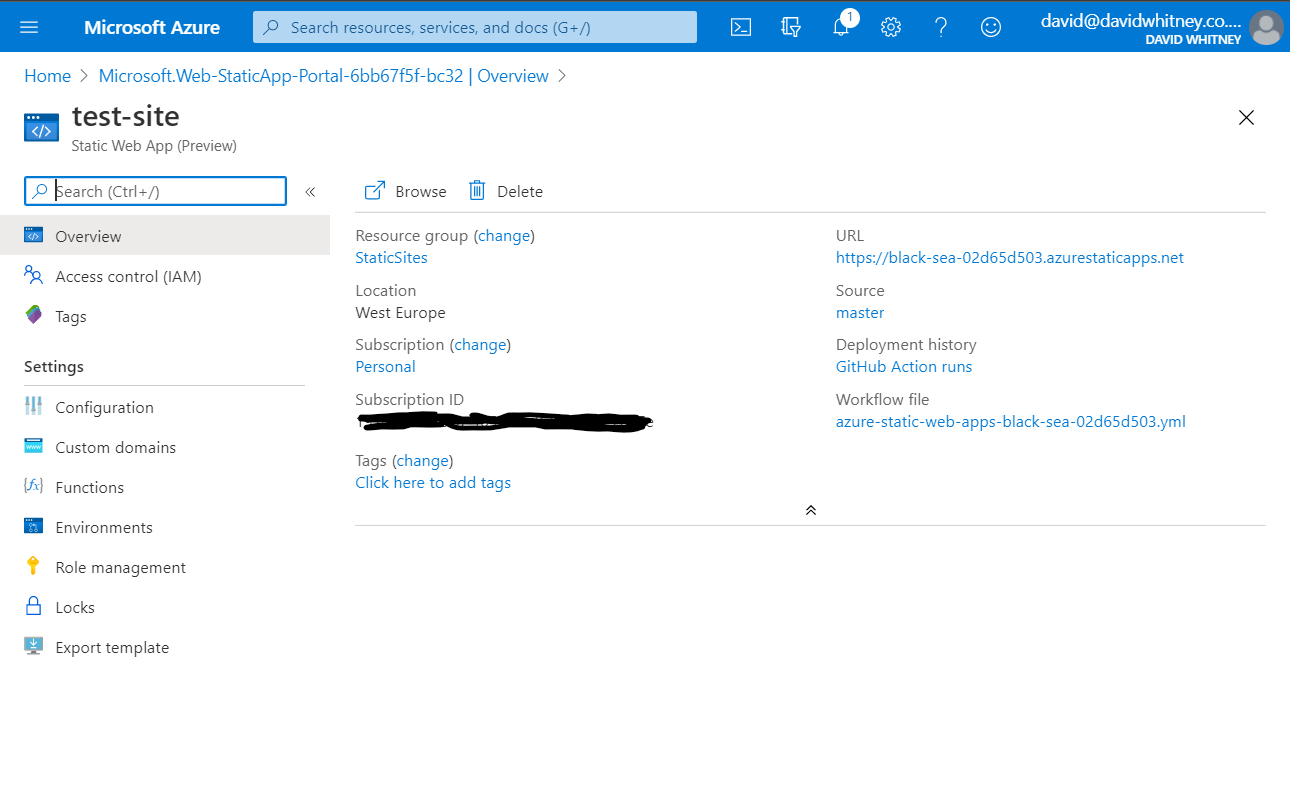This screenshot has height=787, width=1290.
Task: Click Microsoft.Web-StaticApp-Portal breadcrumb link
Action: tap(324, 76)
